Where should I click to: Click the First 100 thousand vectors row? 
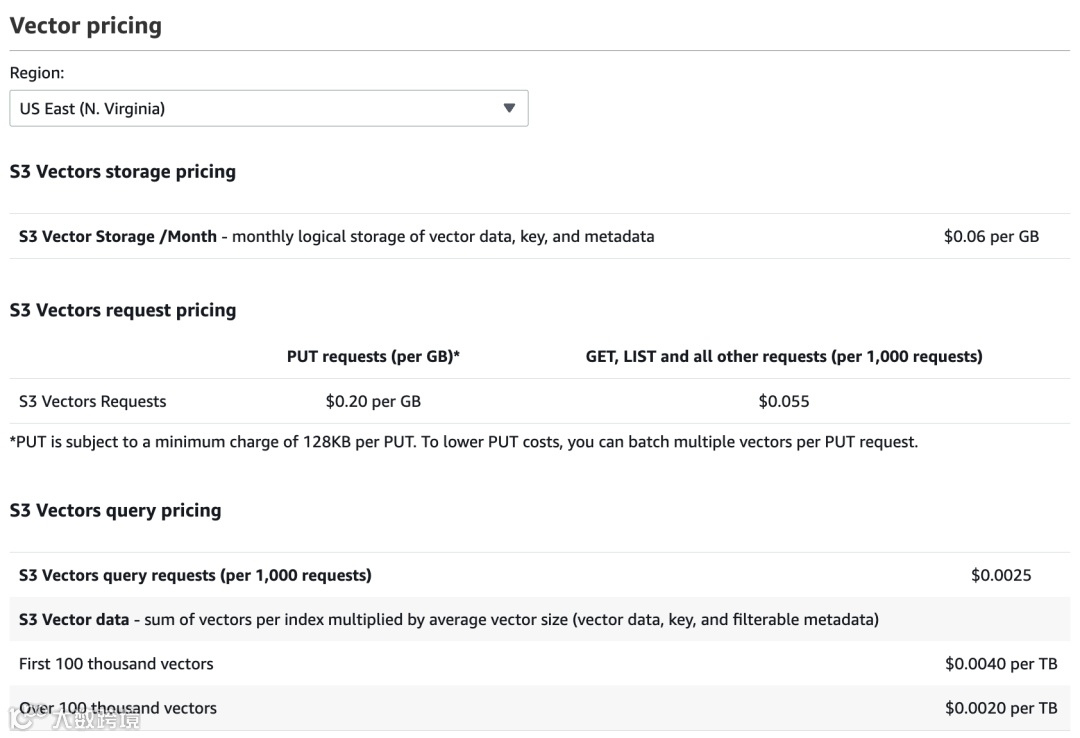(116, 663)
